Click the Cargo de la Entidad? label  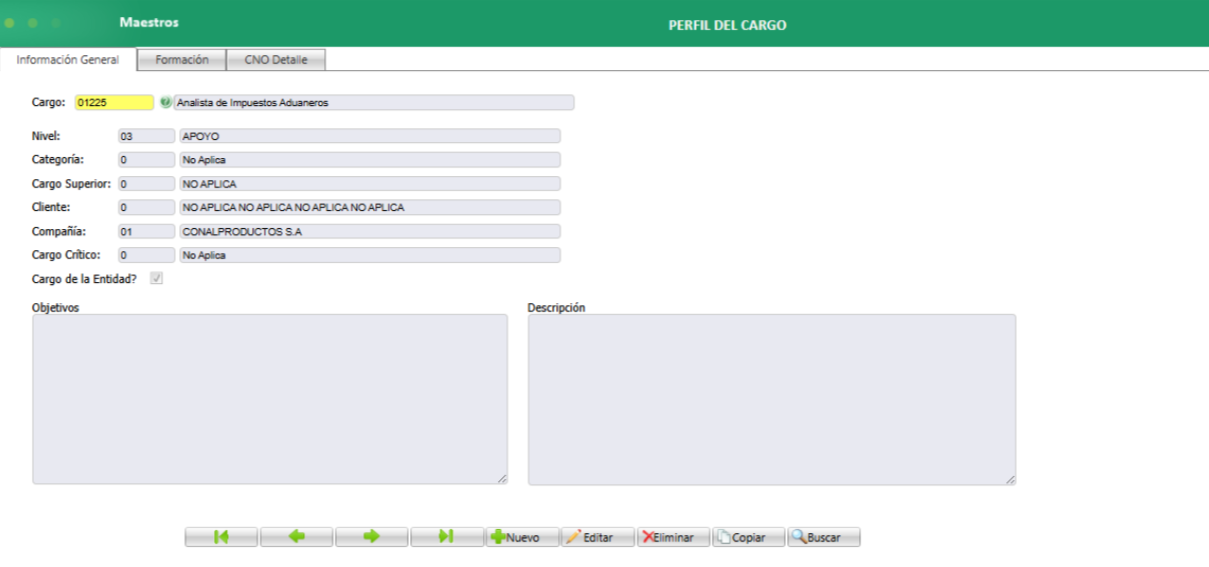[84, 279]
